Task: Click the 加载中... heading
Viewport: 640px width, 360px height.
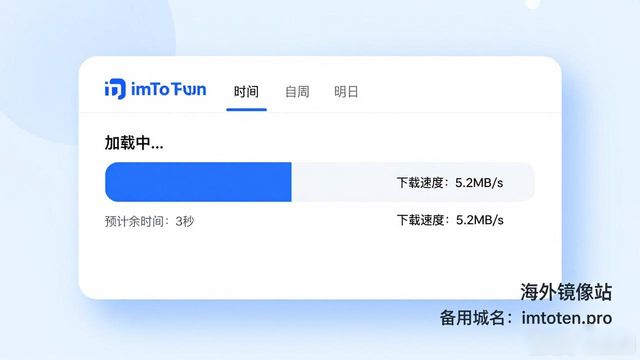Action: coord(134,143)
